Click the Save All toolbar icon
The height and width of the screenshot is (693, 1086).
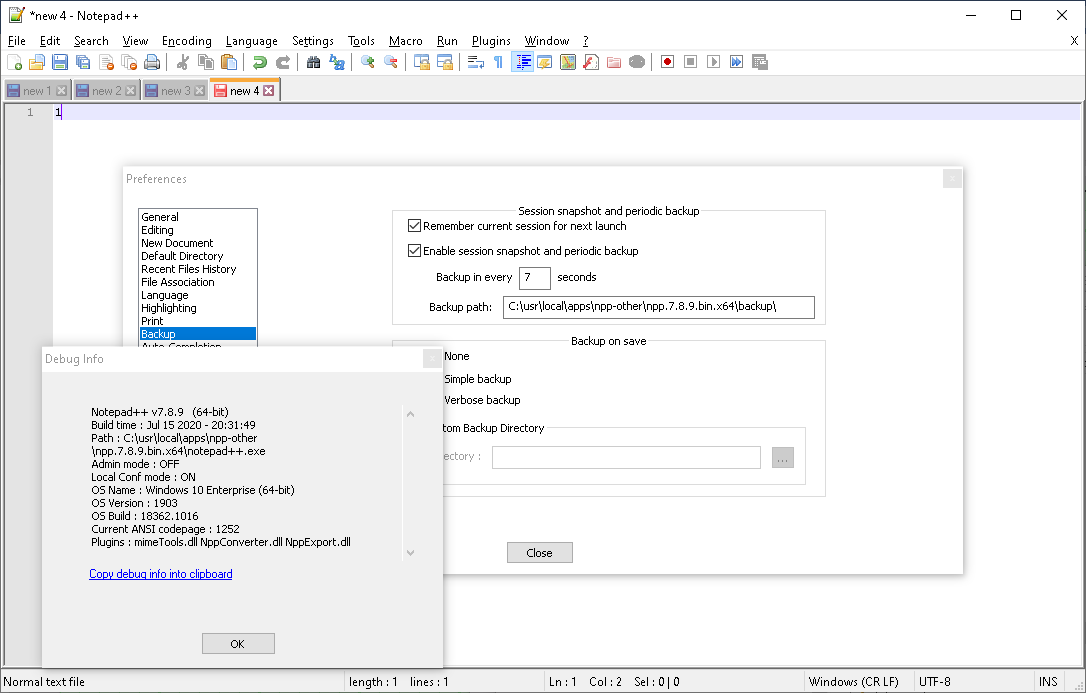83,62
